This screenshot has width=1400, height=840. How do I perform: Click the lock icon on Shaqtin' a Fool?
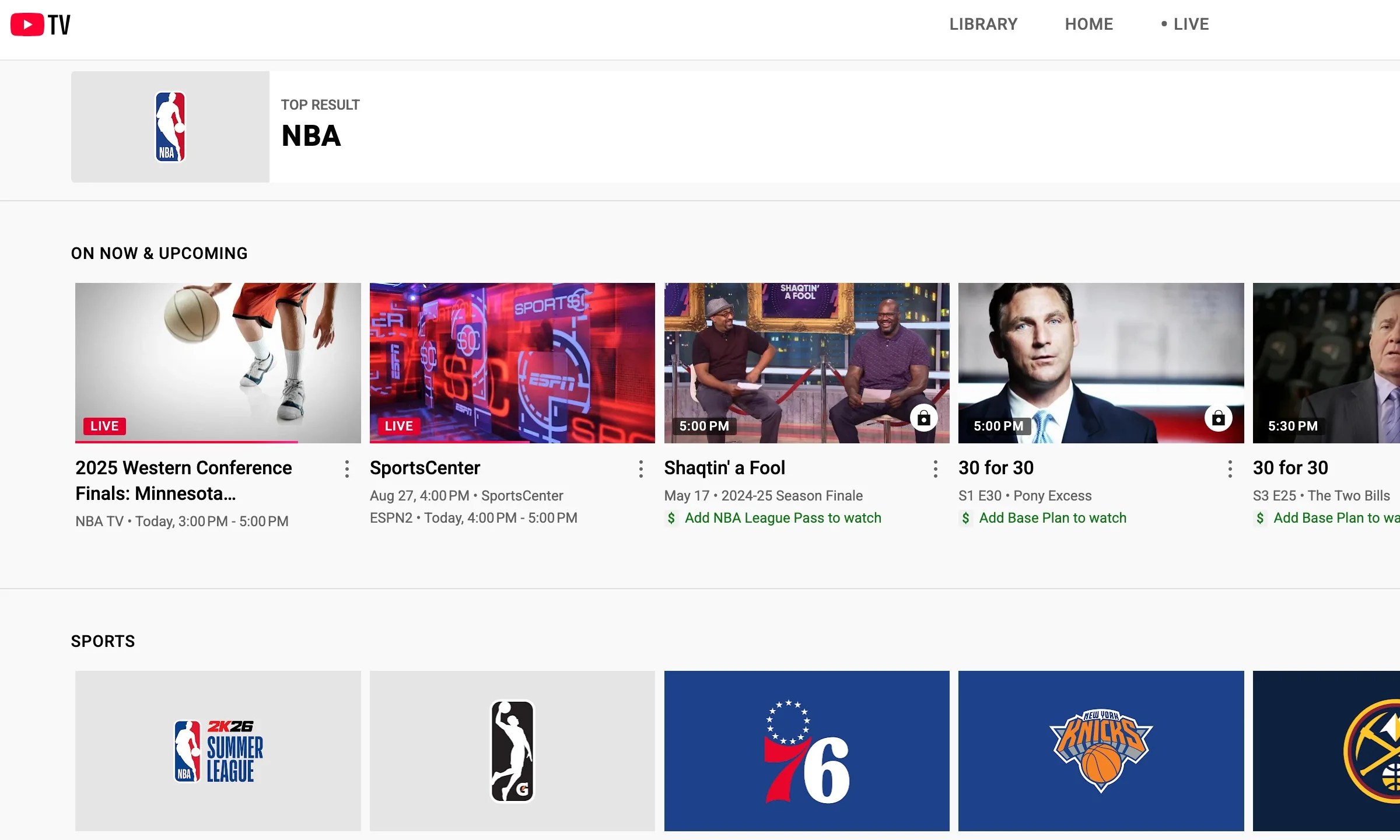point(923,418)
